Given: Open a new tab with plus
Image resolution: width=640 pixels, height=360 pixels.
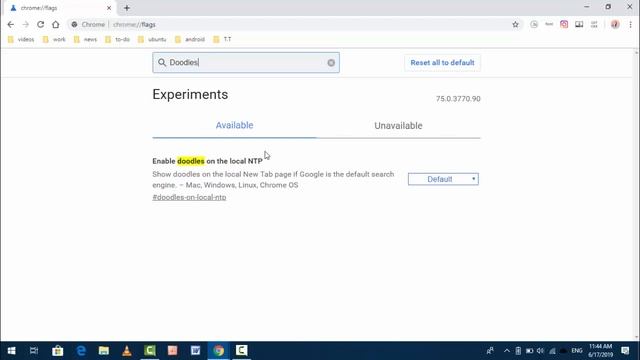Looking at the screenshot, I should click(x=127, y=8).
